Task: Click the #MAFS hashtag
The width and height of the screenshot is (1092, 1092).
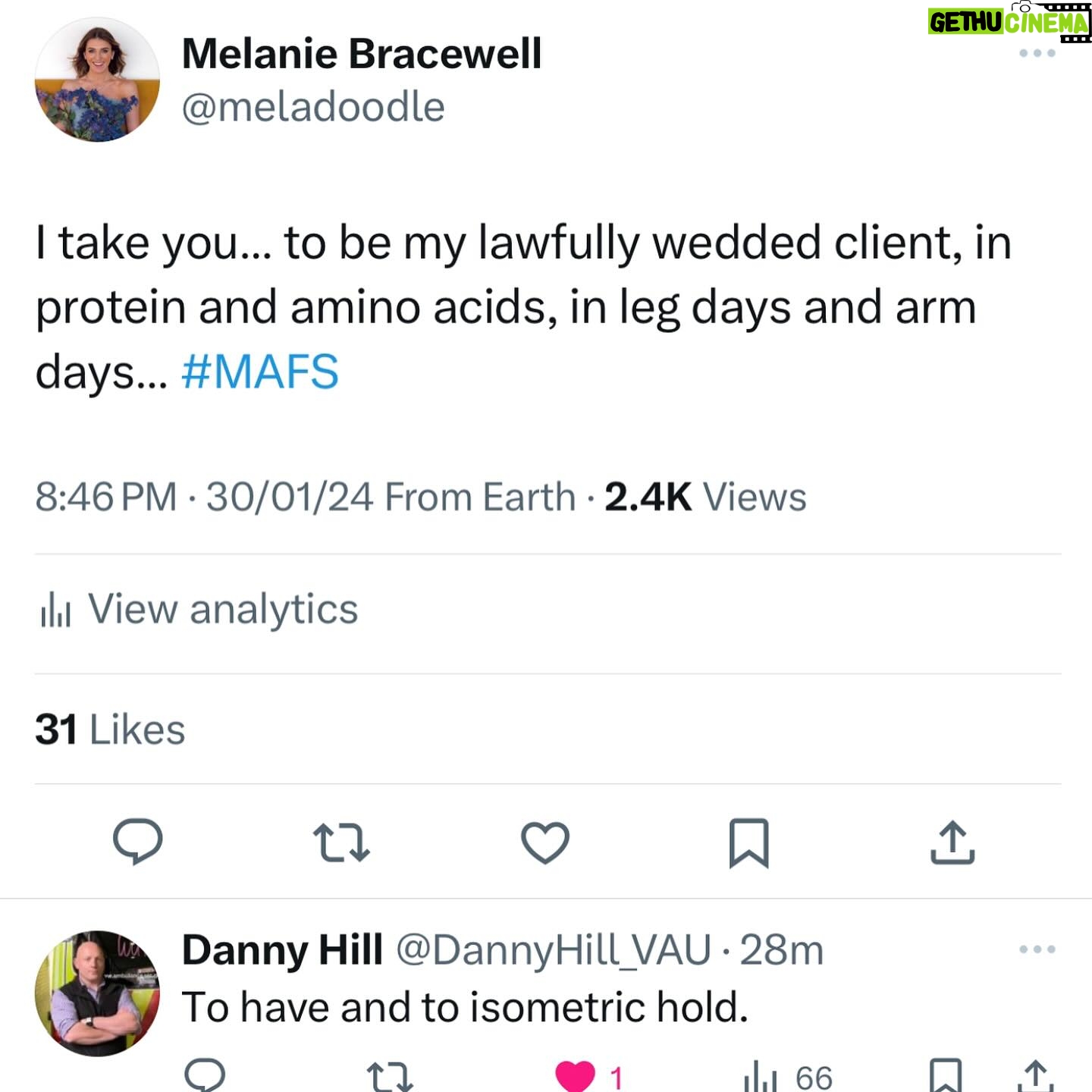Action: (x=260, y=372)
